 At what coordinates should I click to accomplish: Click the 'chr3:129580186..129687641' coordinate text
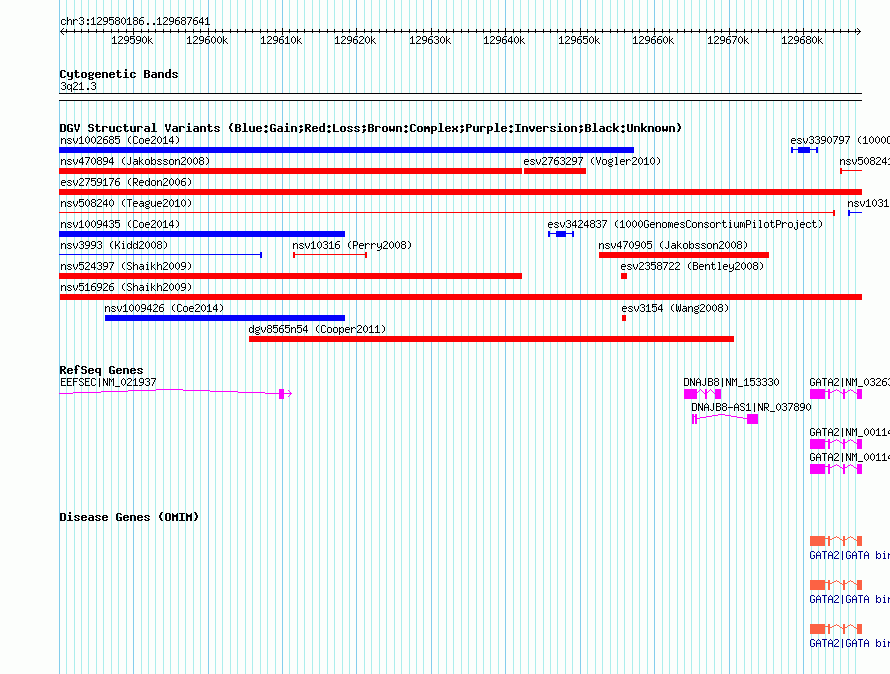(x=135, y=22)
